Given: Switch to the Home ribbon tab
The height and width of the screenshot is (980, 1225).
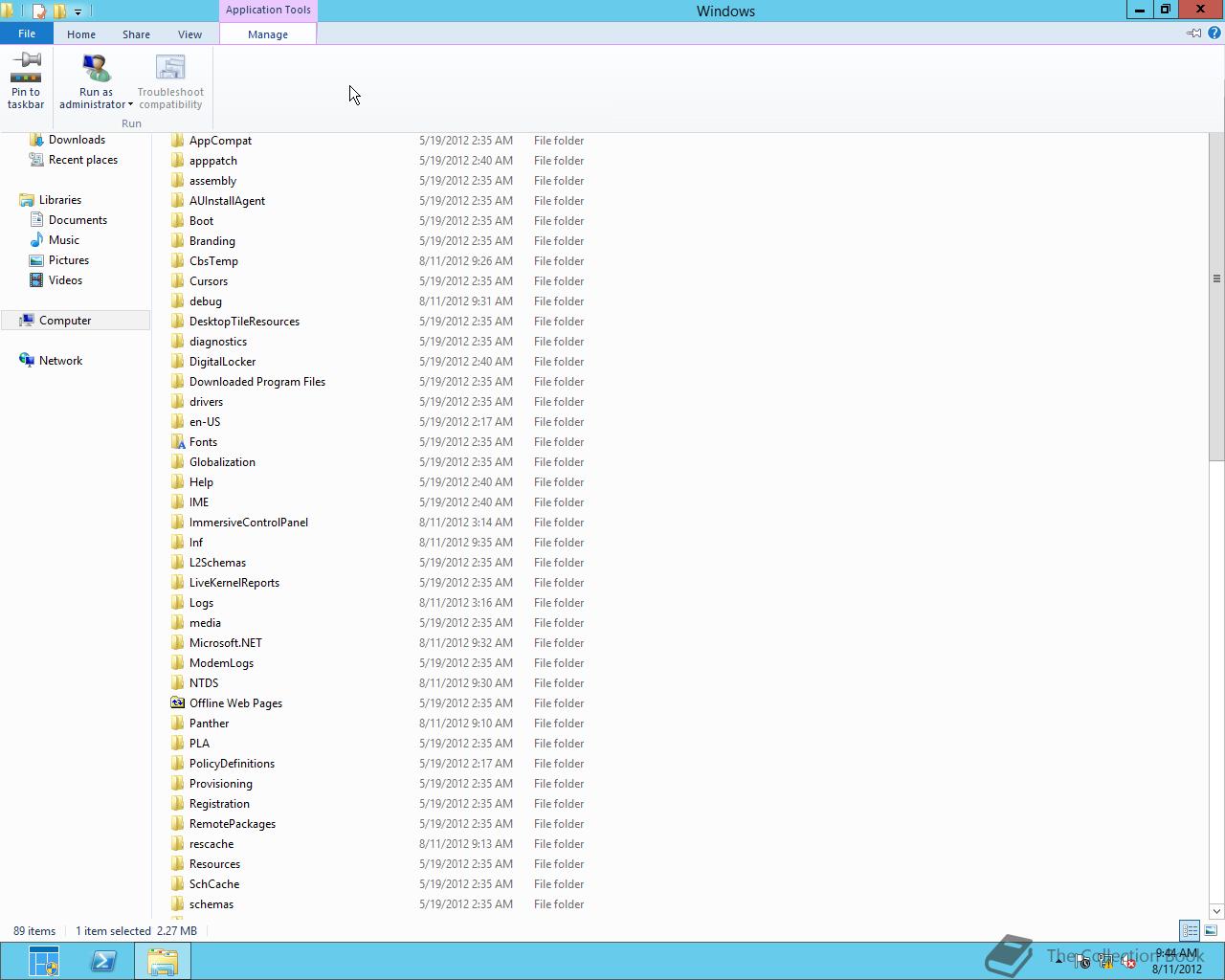Looking at the screenshot, I should point(81,34).
